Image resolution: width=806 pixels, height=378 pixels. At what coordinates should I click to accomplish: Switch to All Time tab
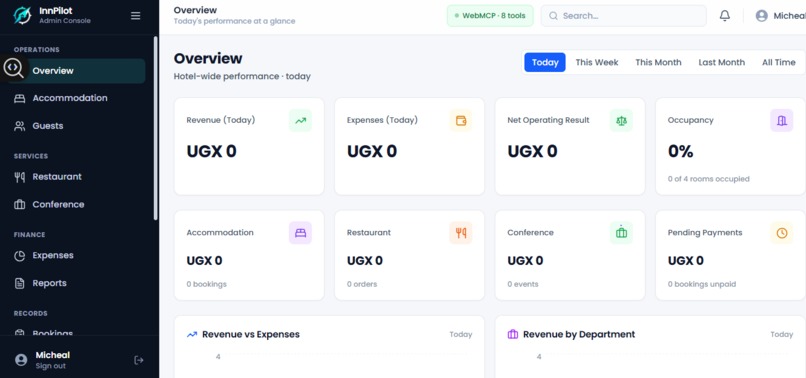778,62
